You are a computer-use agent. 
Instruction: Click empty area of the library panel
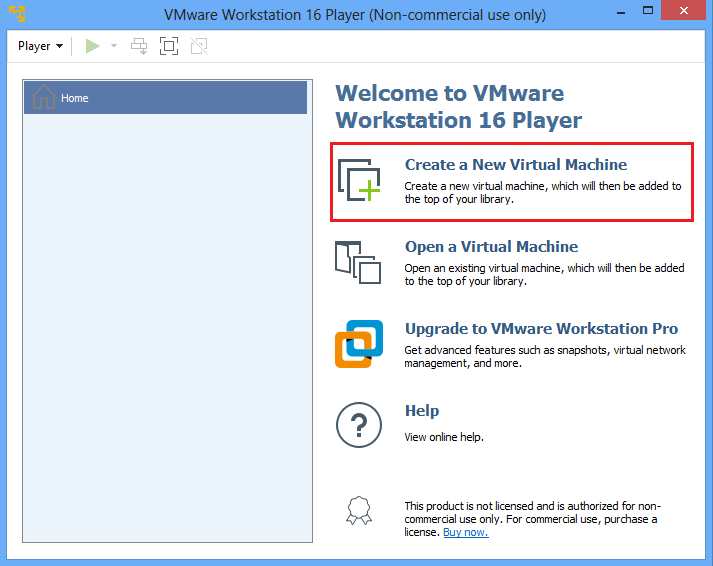pos(166,330)
